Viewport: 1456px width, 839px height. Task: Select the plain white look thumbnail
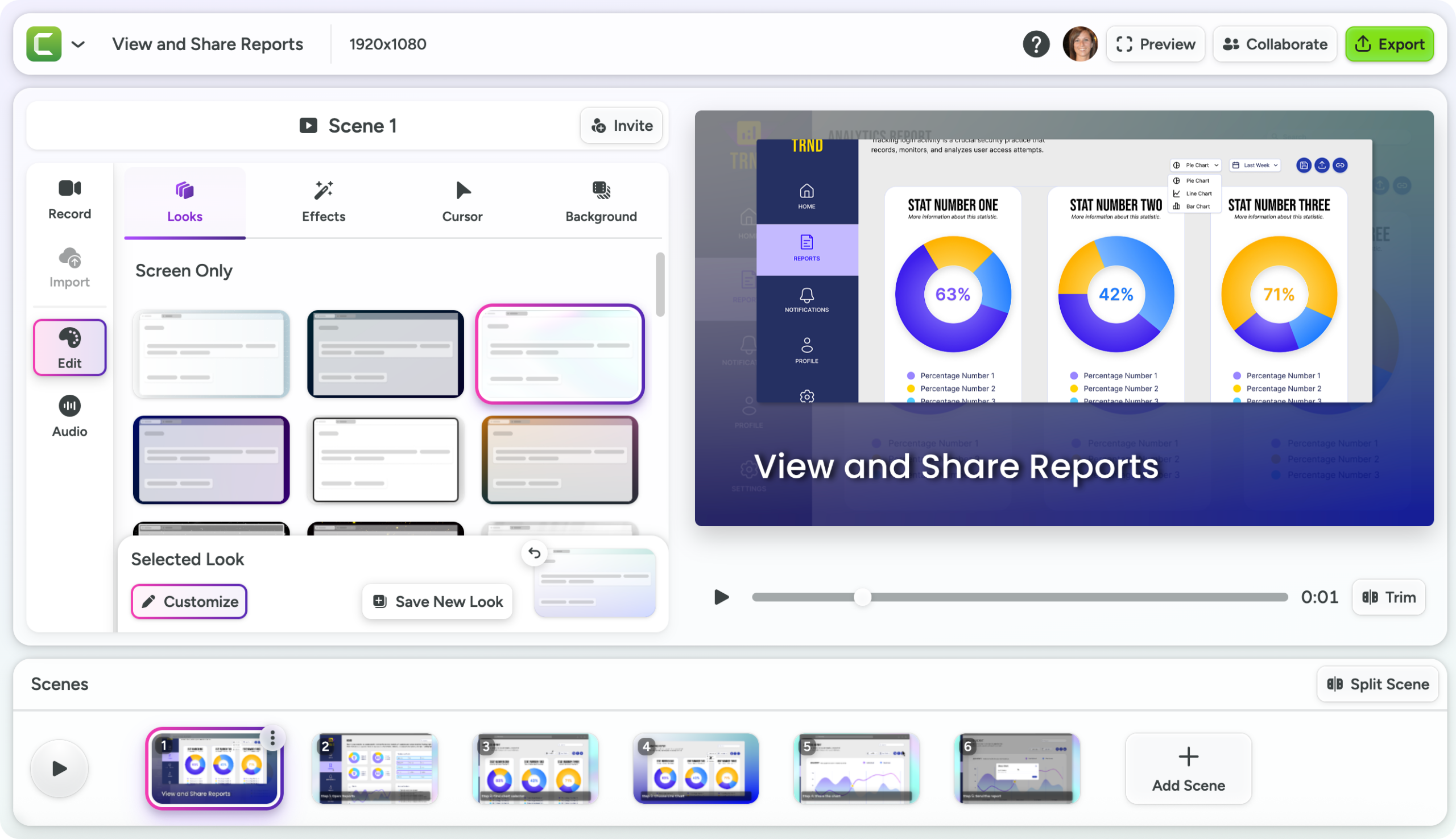[386, 460]
